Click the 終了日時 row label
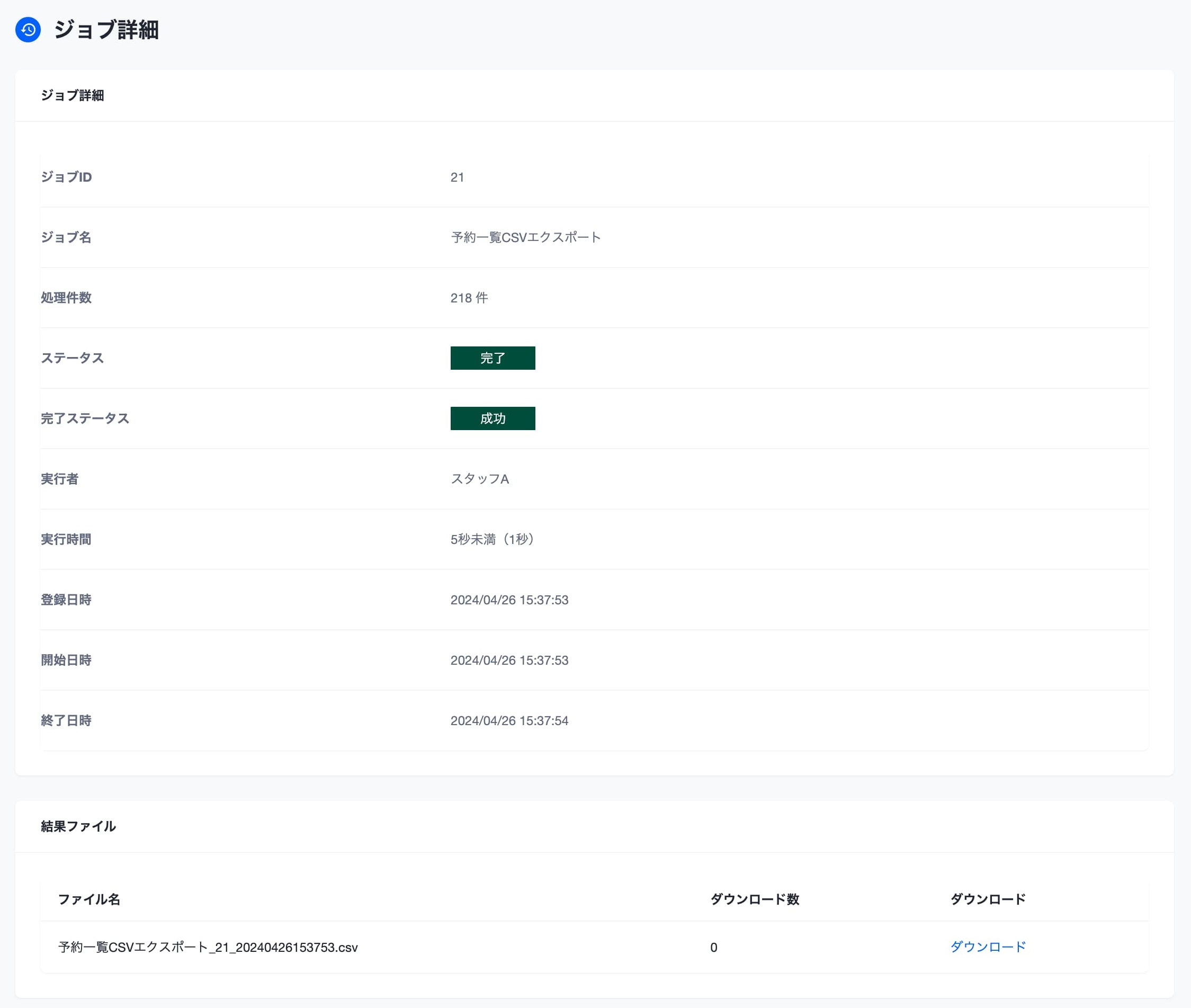This screenshot has width=1191, height=1008. (66, 720)
